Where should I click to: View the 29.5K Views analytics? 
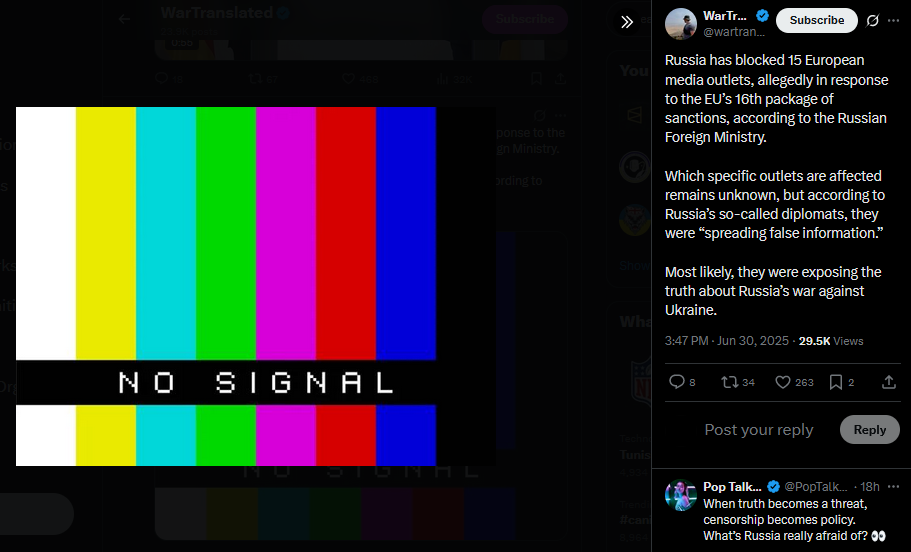click(x=831, y=341)
